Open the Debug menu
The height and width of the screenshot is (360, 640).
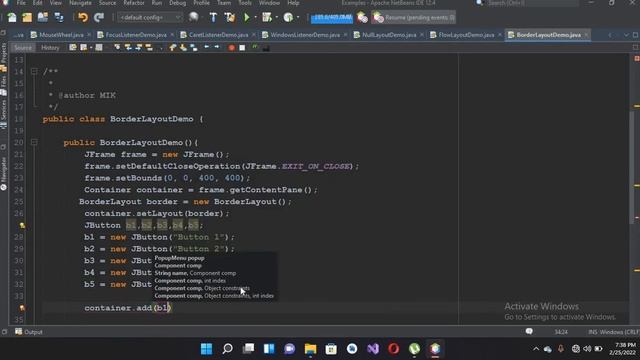pyautogui.click(x=178, y=3)
